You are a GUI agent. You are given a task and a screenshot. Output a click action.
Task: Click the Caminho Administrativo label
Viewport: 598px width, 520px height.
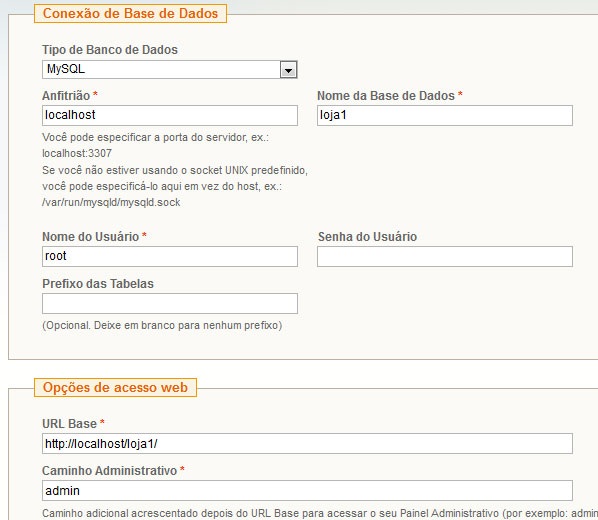(x=109, y=471)
